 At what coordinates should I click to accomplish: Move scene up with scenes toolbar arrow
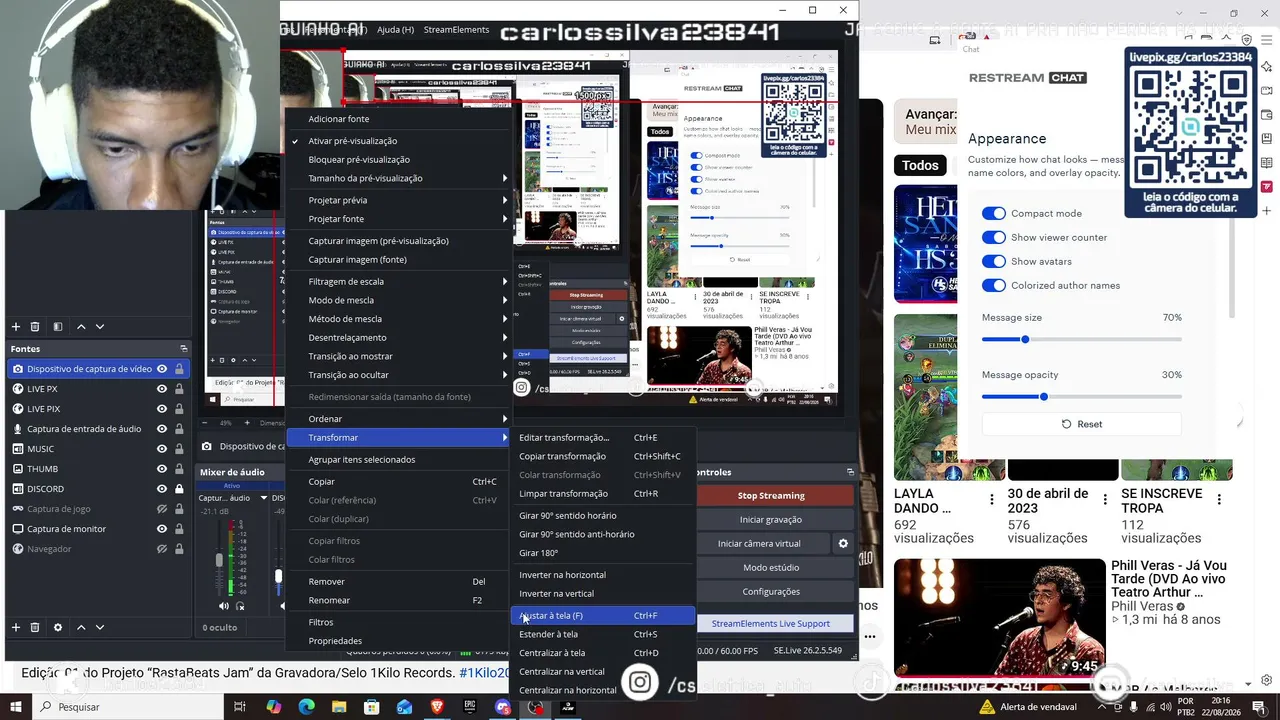(81, 327)
